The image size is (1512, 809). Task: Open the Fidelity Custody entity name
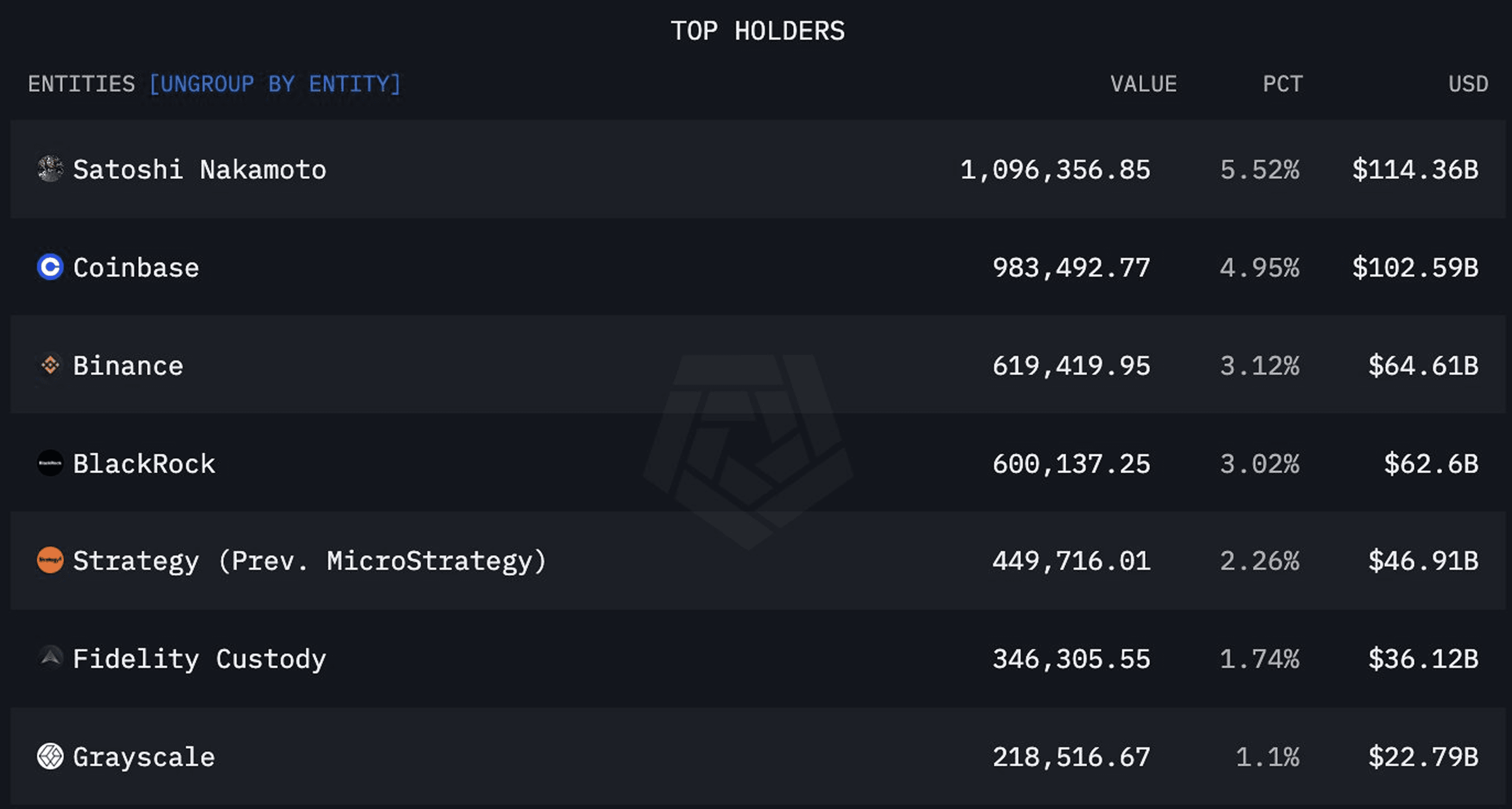pyautogui.click(x=199, y=659)
